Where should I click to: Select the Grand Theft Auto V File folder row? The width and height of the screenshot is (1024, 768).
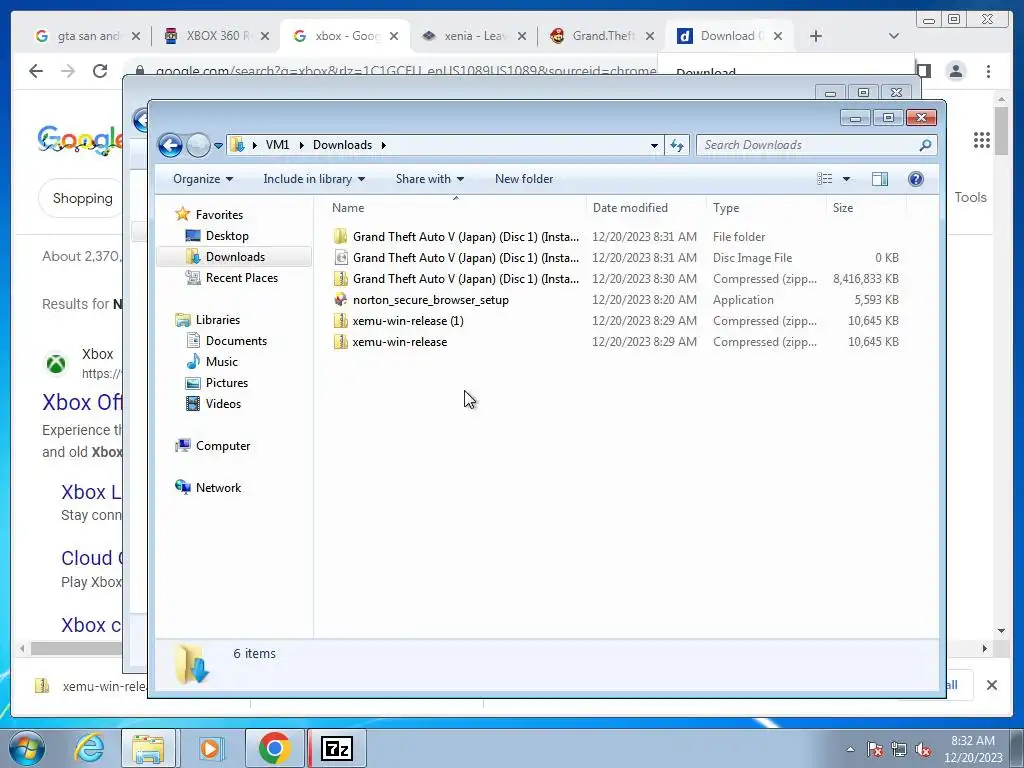pos(615,236)
